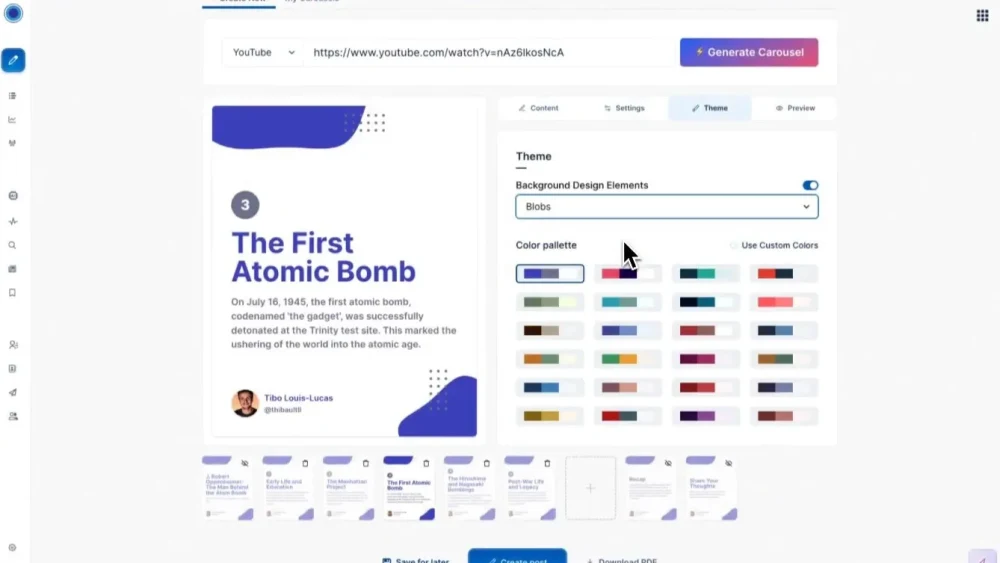The image size is (1000, 563).
Task: Click Tibo Louis-Lucas author avatar on slide
Action: 245,403
